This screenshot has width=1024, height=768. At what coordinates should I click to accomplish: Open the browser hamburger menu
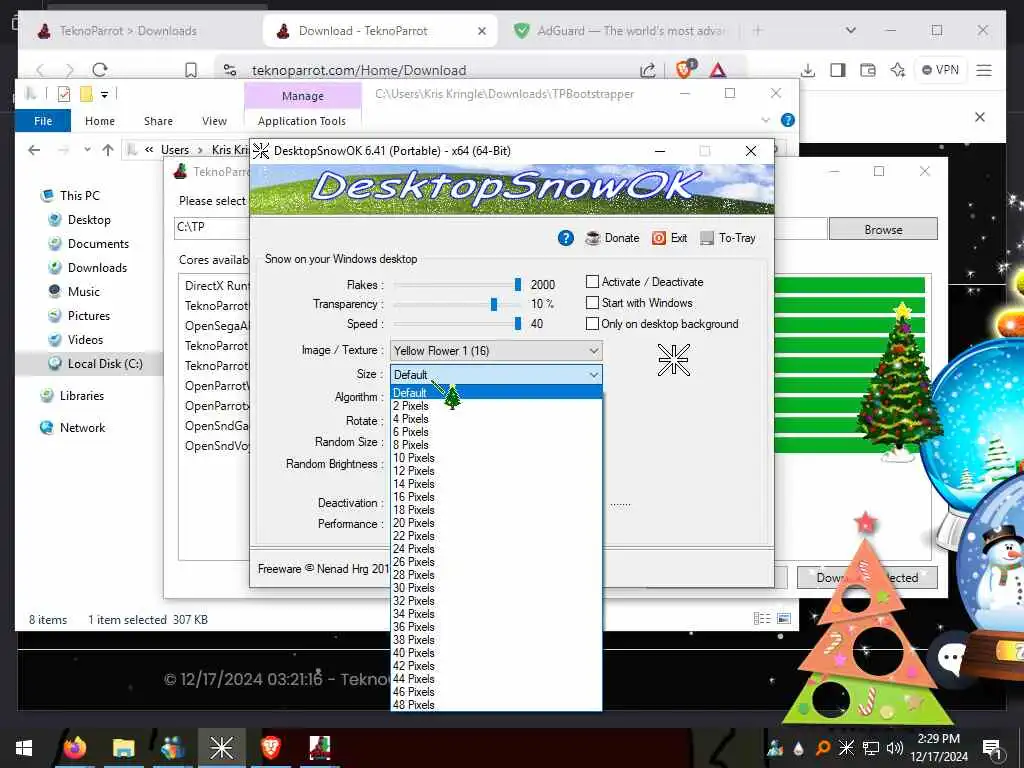click(984, 70)
